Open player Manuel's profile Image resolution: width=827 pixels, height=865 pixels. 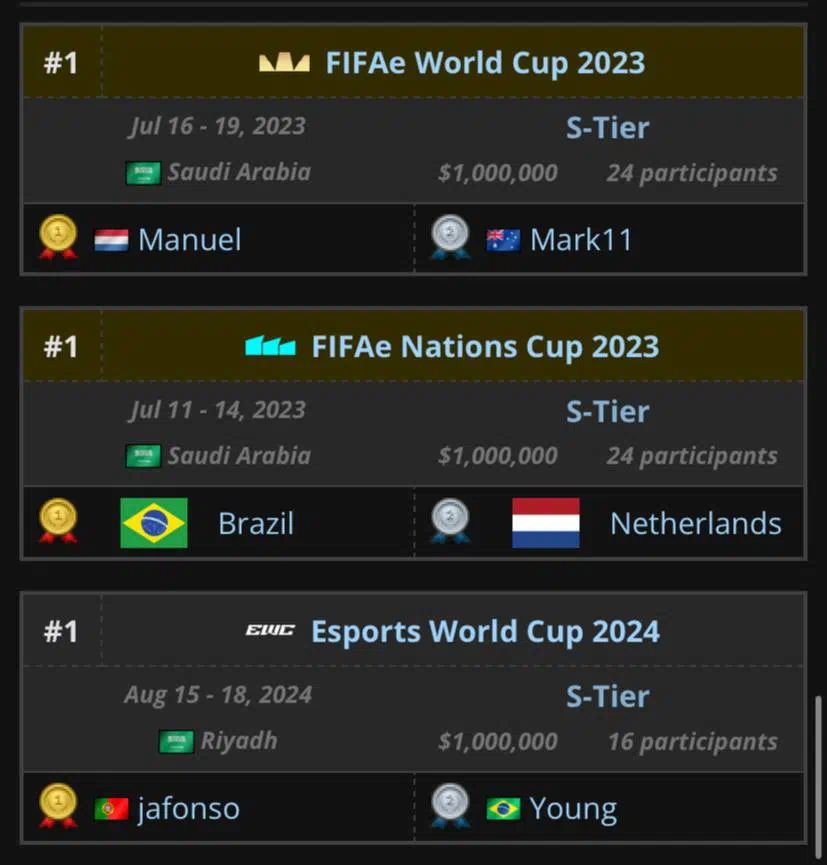coord(190,240)
